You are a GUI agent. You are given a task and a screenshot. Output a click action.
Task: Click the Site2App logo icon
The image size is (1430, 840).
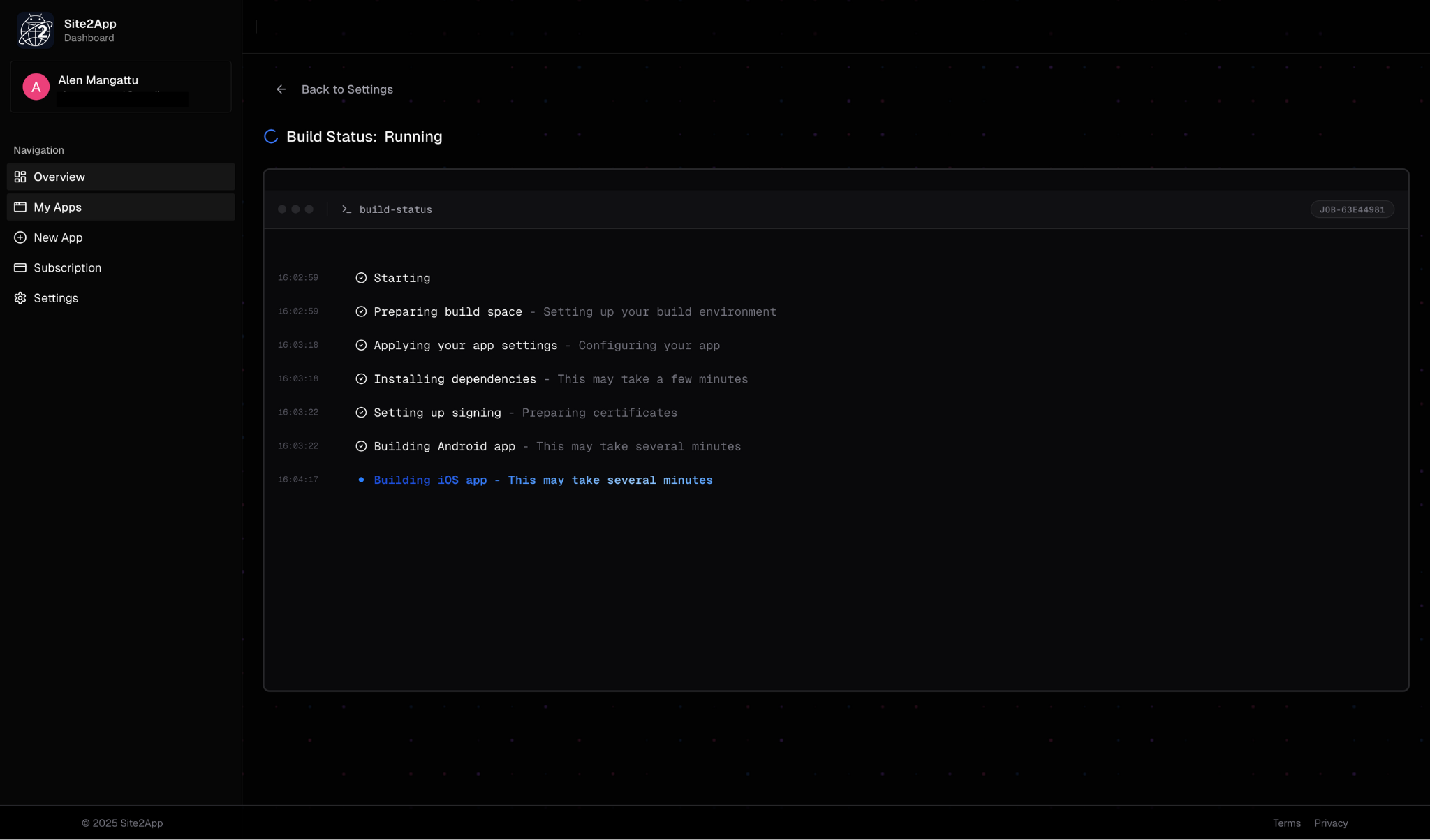35,29
